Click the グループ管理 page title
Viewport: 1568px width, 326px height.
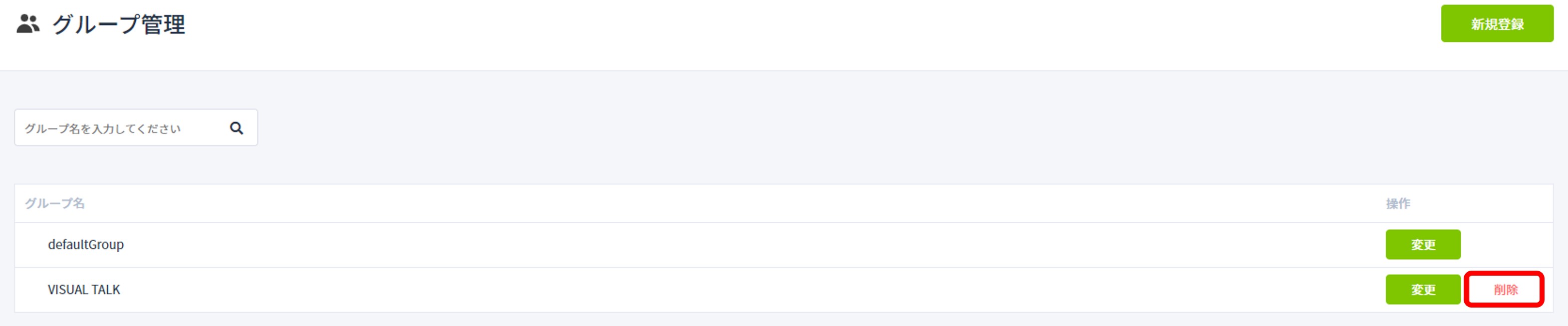(119, 24)
